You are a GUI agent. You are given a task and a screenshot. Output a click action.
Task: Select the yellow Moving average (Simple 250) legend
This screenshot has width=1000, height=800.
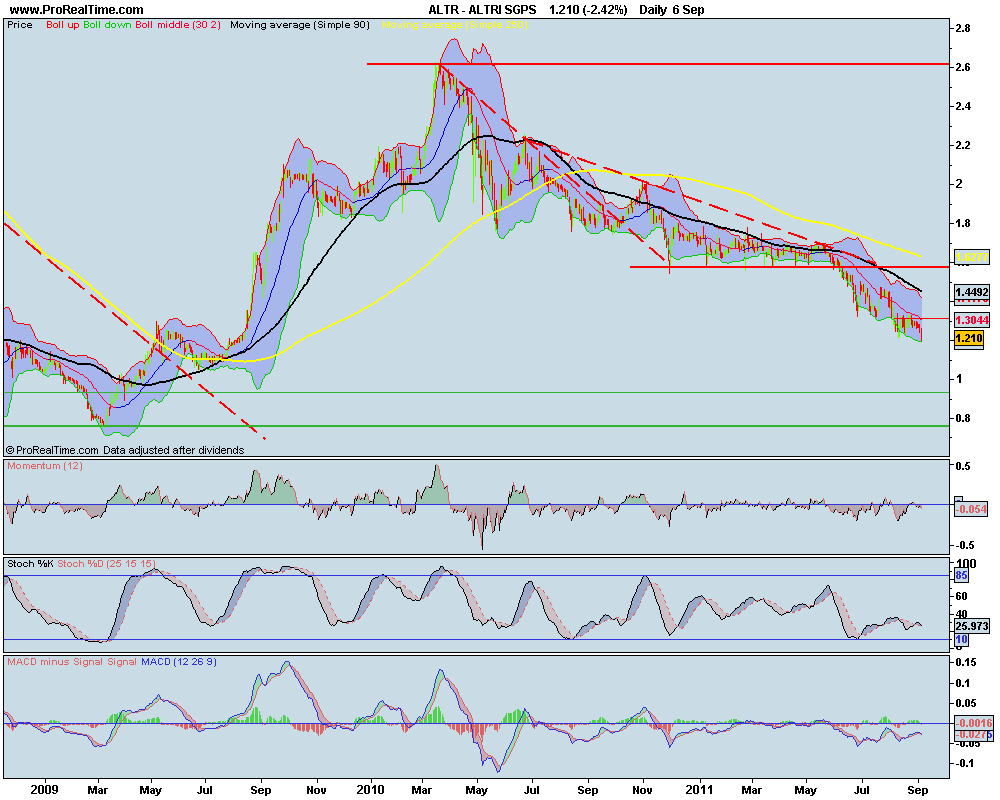click(x=455, y=25)
